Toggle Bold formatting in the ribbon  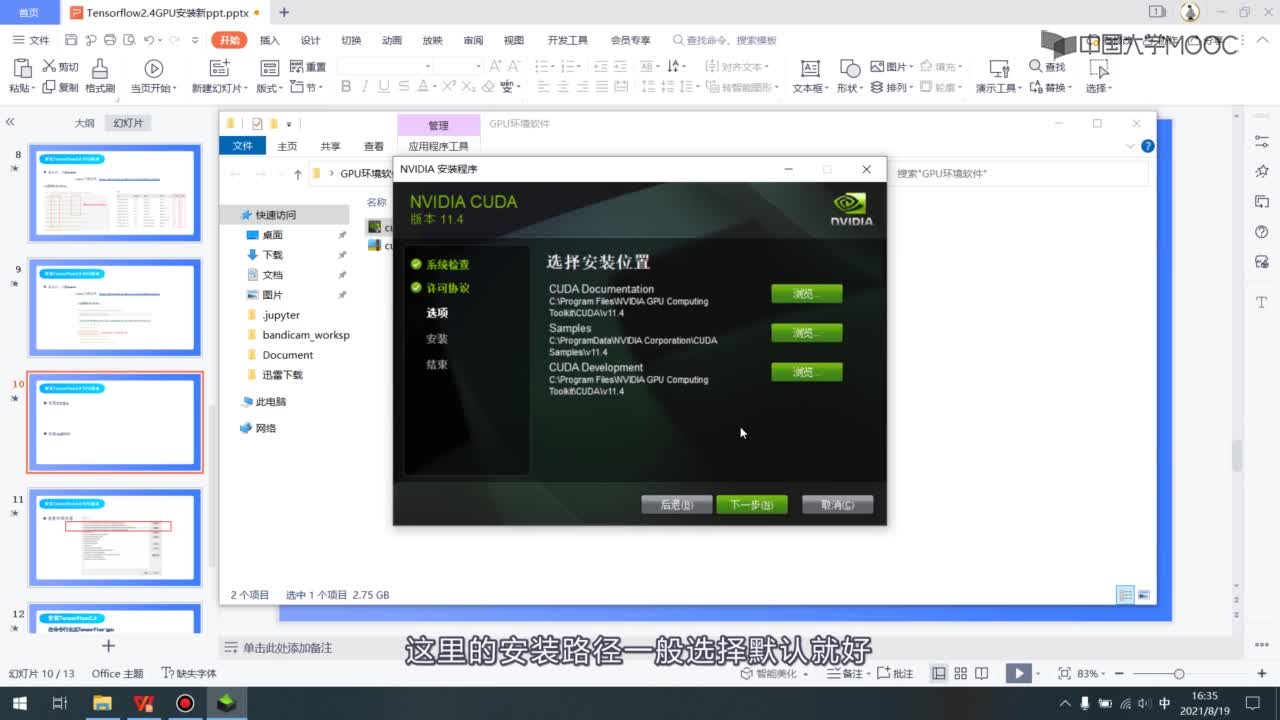346,87
